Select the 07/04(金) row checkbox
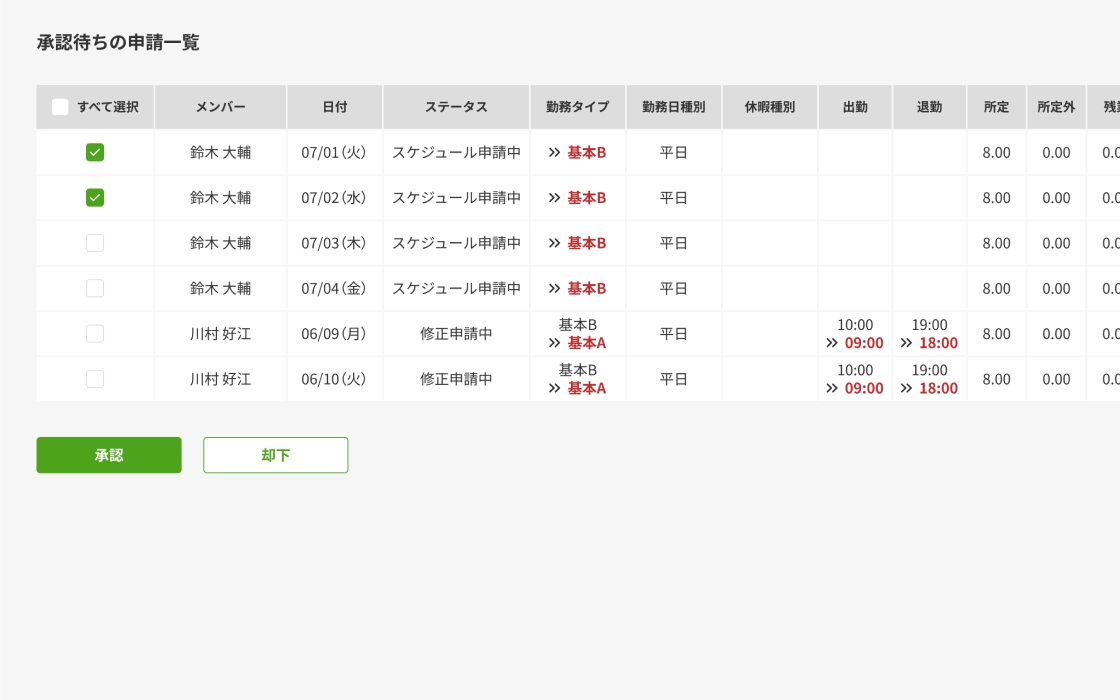The image size is (1120, 700). coord(95,288)
